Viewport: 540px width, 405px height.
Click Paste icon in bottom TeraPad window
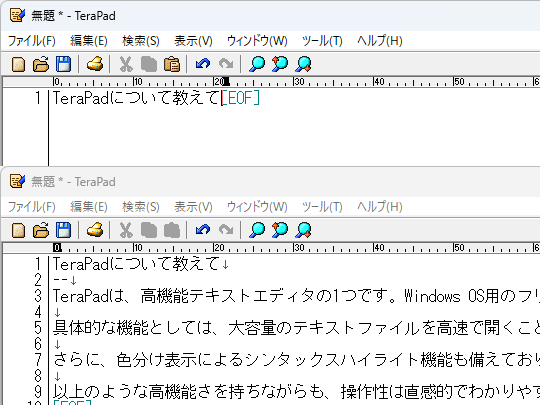point(172,230)
